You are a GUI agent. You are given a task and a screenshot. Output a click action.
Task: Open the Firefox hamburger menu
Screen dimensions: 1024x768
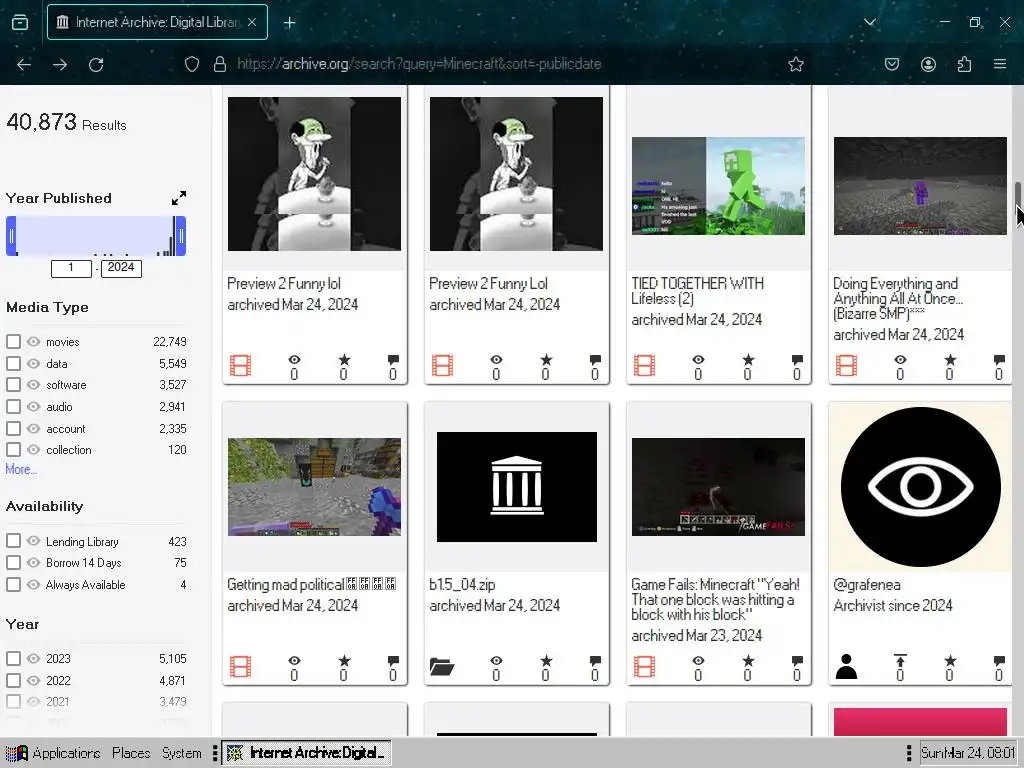(x=999, y=64)
